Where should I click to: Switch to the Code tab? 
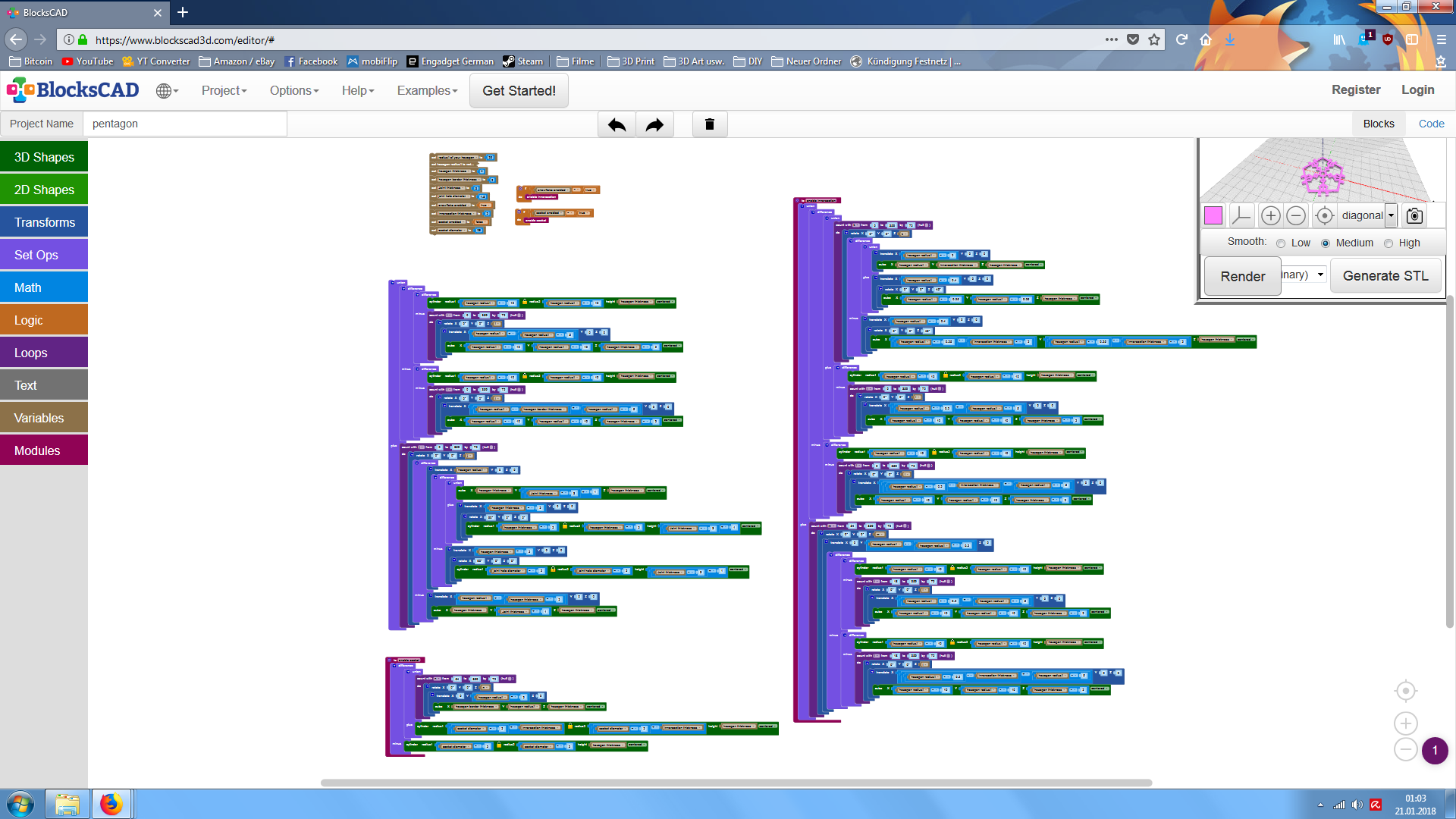coord(1431,124)
